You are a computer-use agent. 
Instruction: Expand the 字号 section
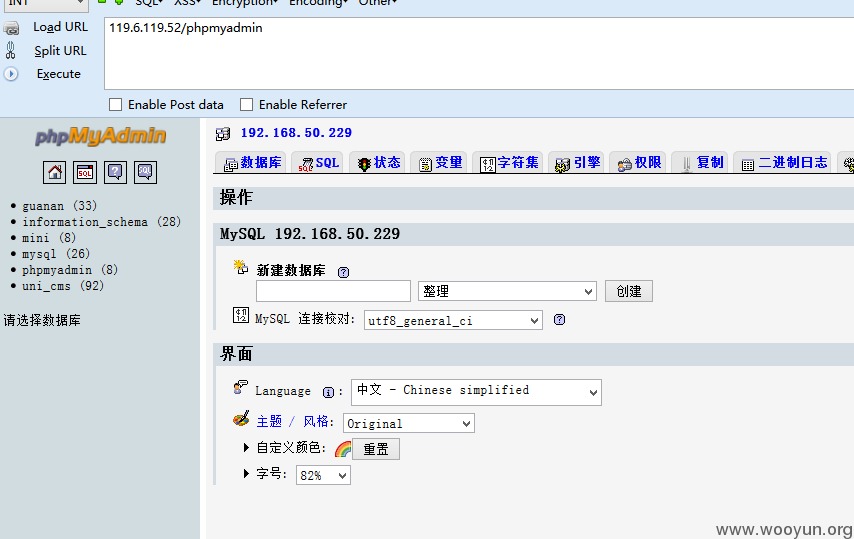click(246, 473)
